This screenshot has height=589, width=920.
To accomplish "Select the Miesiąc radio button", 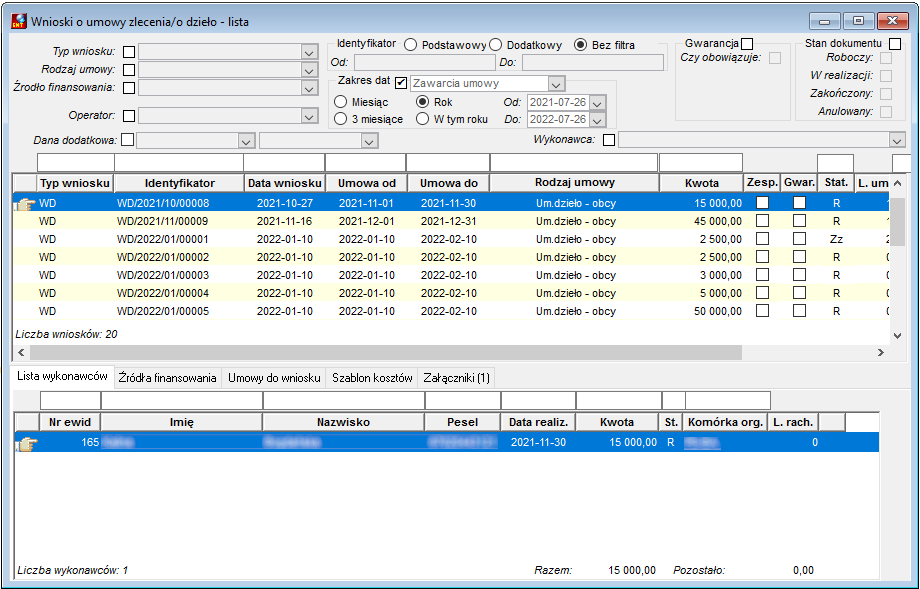I will click(x=340, y=102).
